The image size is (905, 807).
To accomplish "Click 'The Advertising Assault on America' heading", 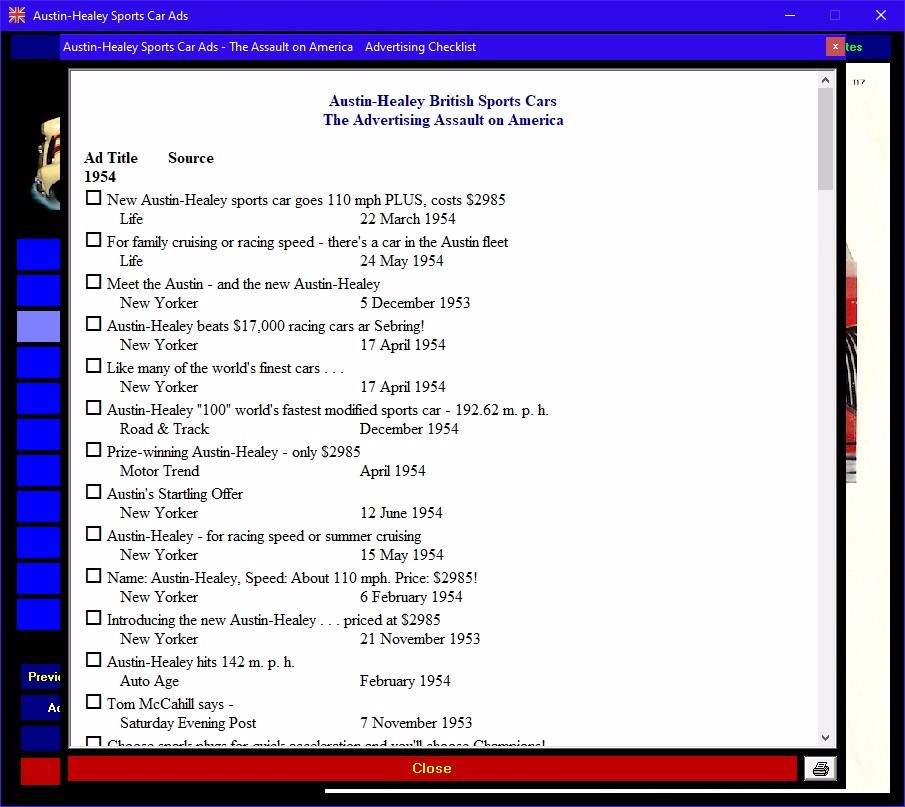I will pos(443,120).
